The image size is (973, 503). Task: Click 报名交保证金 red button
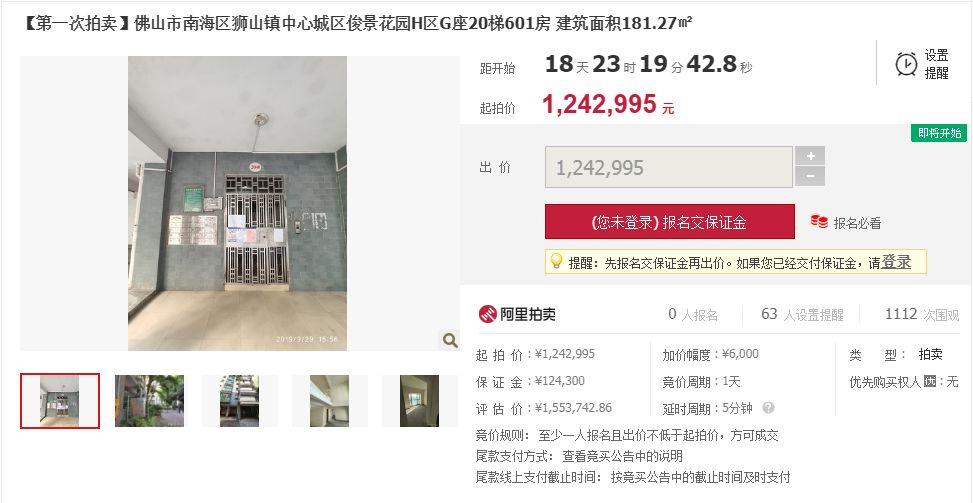coord(670,221)
